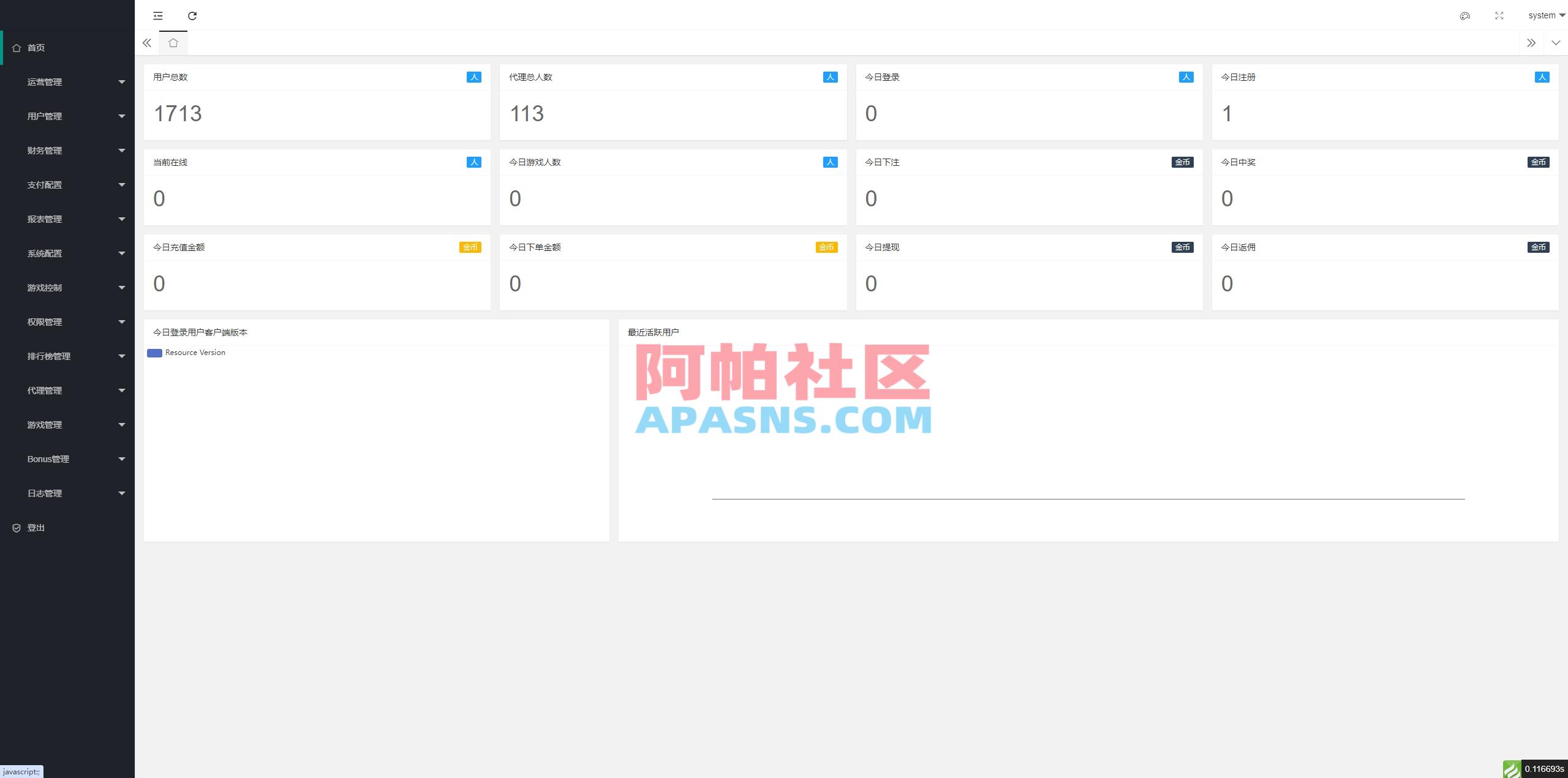
Task: Toggle fullscreen with the expand icon
Action: click(1499, 15)
